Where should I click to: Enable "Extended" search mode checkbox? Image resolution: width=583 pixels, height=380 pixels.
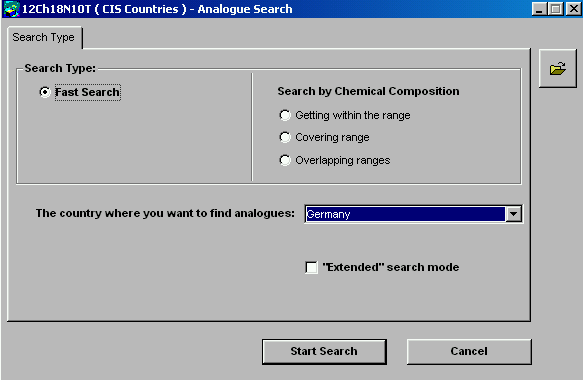pyautogui.click(x=311, y=267)
